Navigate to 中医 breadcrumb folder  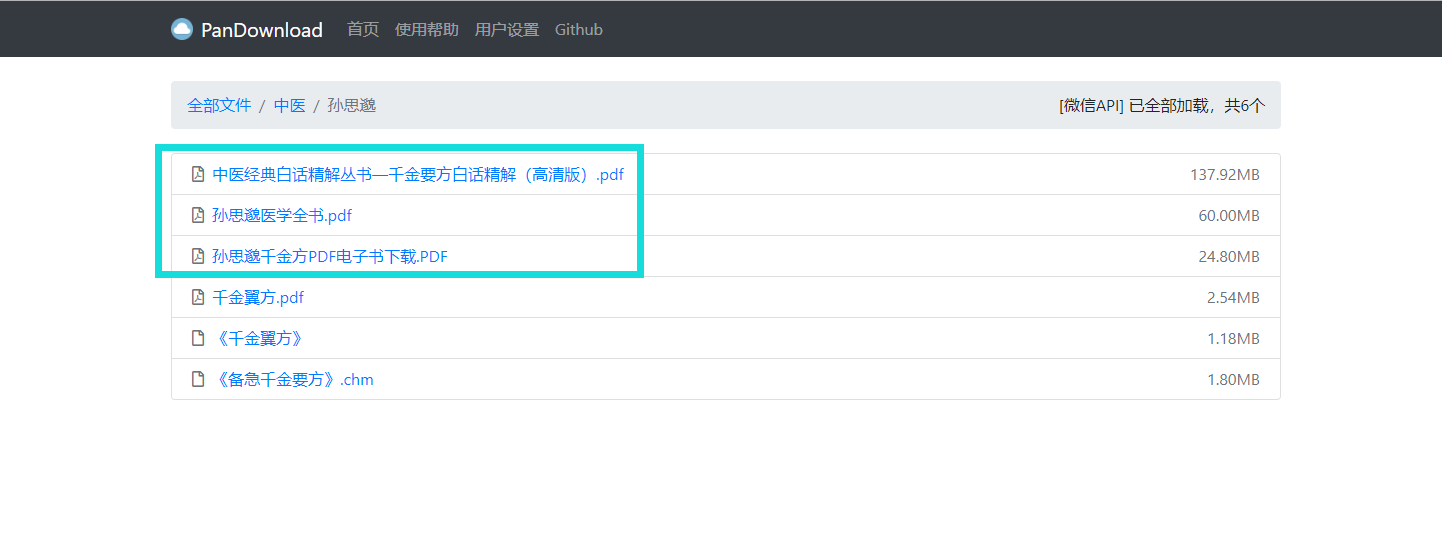(290, 105)
